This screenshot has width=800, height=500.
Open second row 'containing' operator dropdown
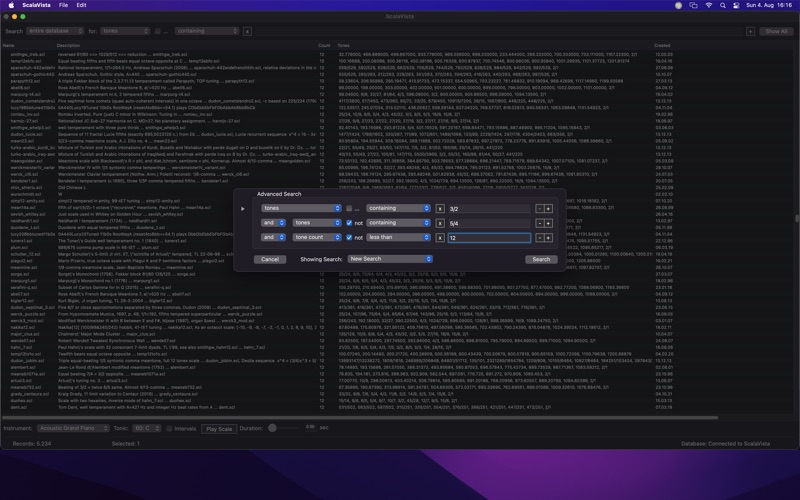pos(398,223)
